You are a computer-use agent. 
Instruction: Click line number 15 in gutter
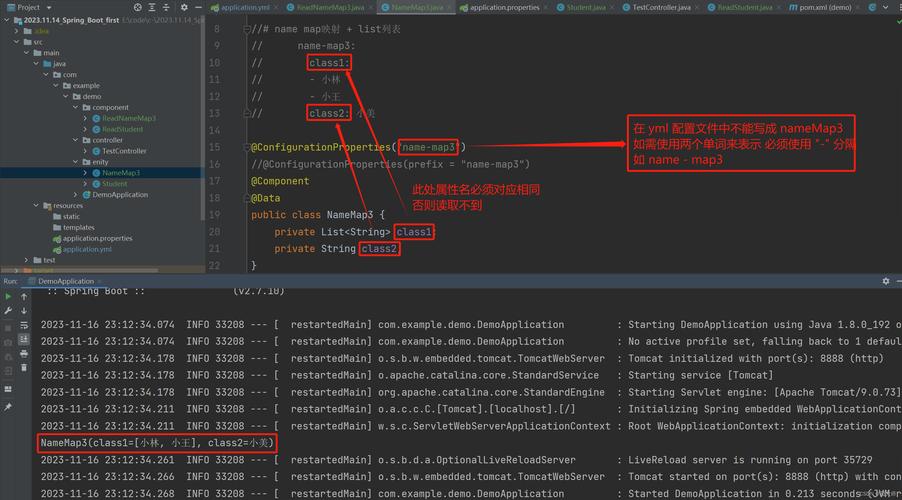click(x=214, y=147)
